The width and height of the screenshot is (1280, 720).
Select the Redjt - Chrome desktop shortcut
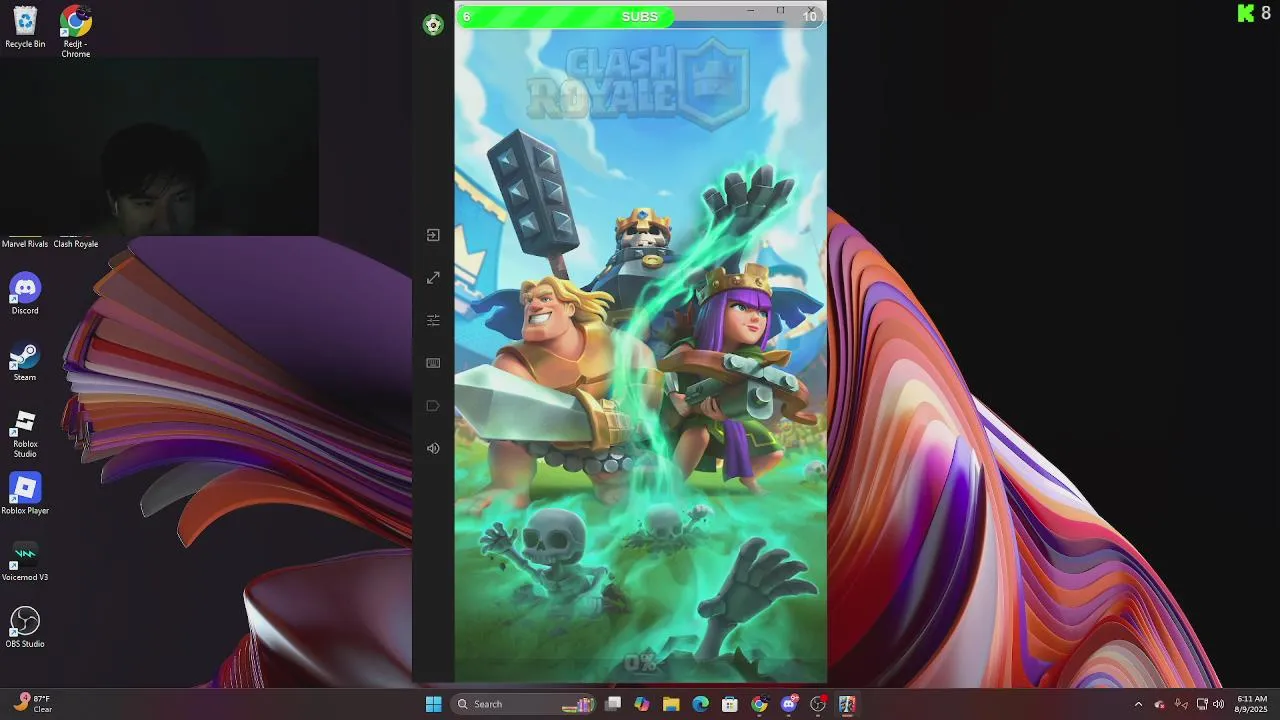pyautogui.click(x=76, y=31)
